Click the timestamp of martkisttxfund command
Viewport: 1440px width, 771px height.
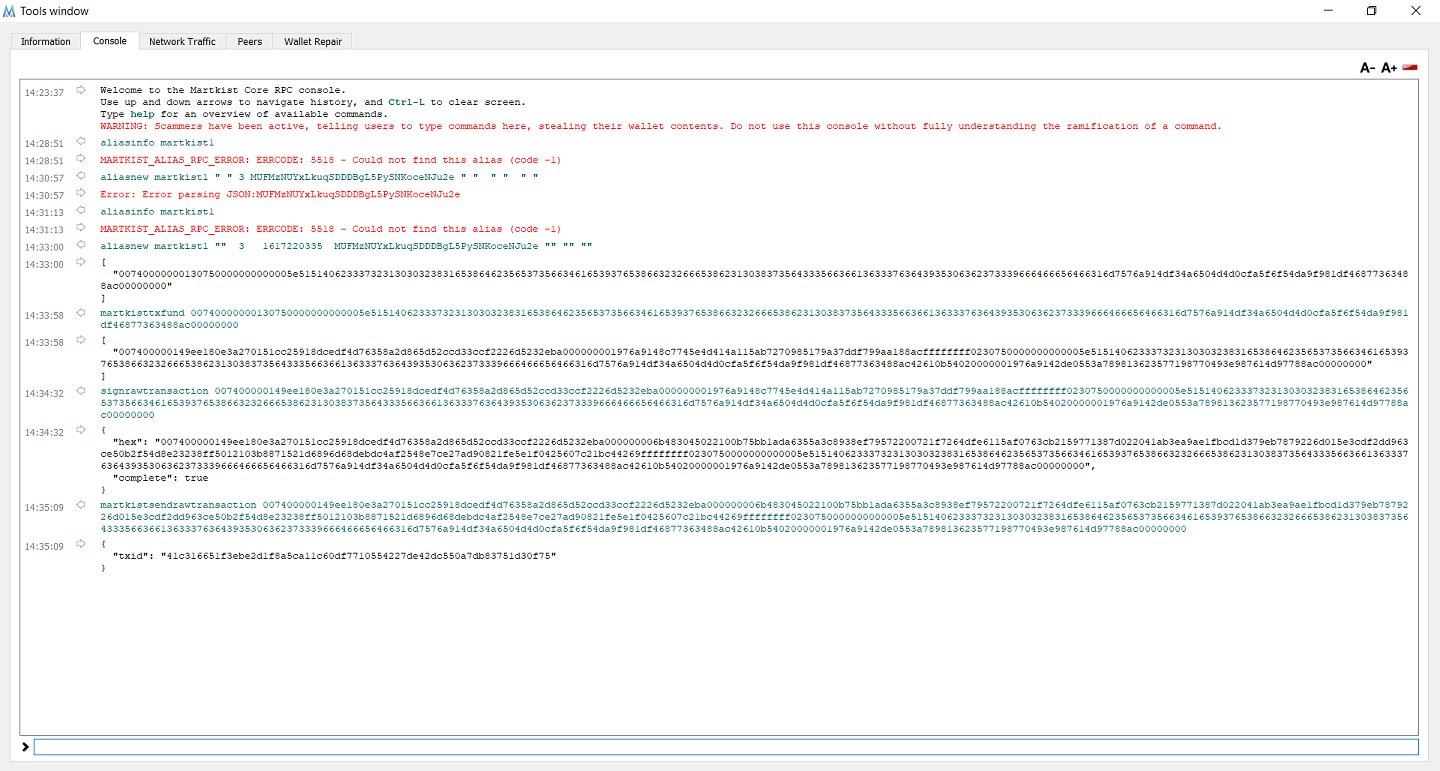(44, 315)
